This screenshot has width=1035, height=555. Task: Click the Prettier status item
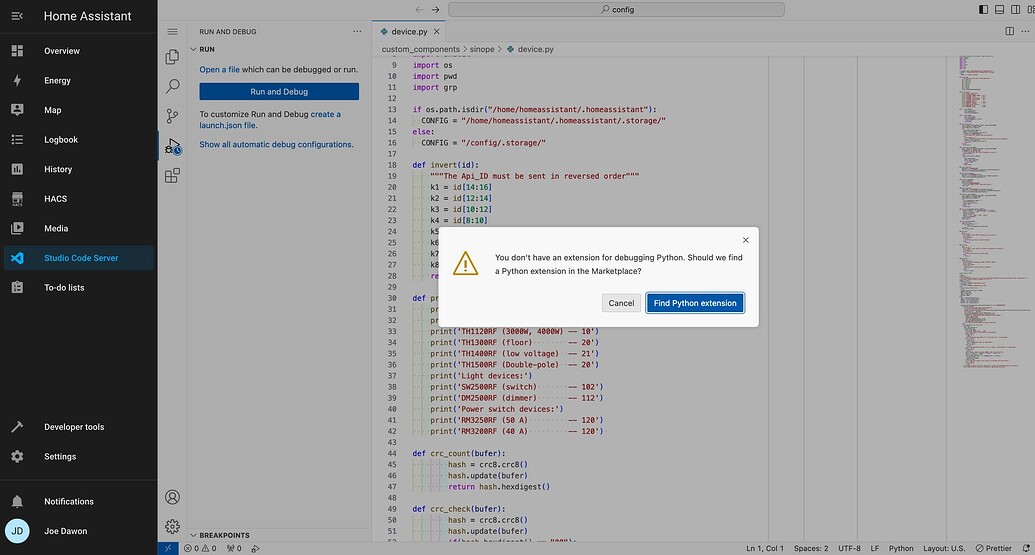(993, 548)
